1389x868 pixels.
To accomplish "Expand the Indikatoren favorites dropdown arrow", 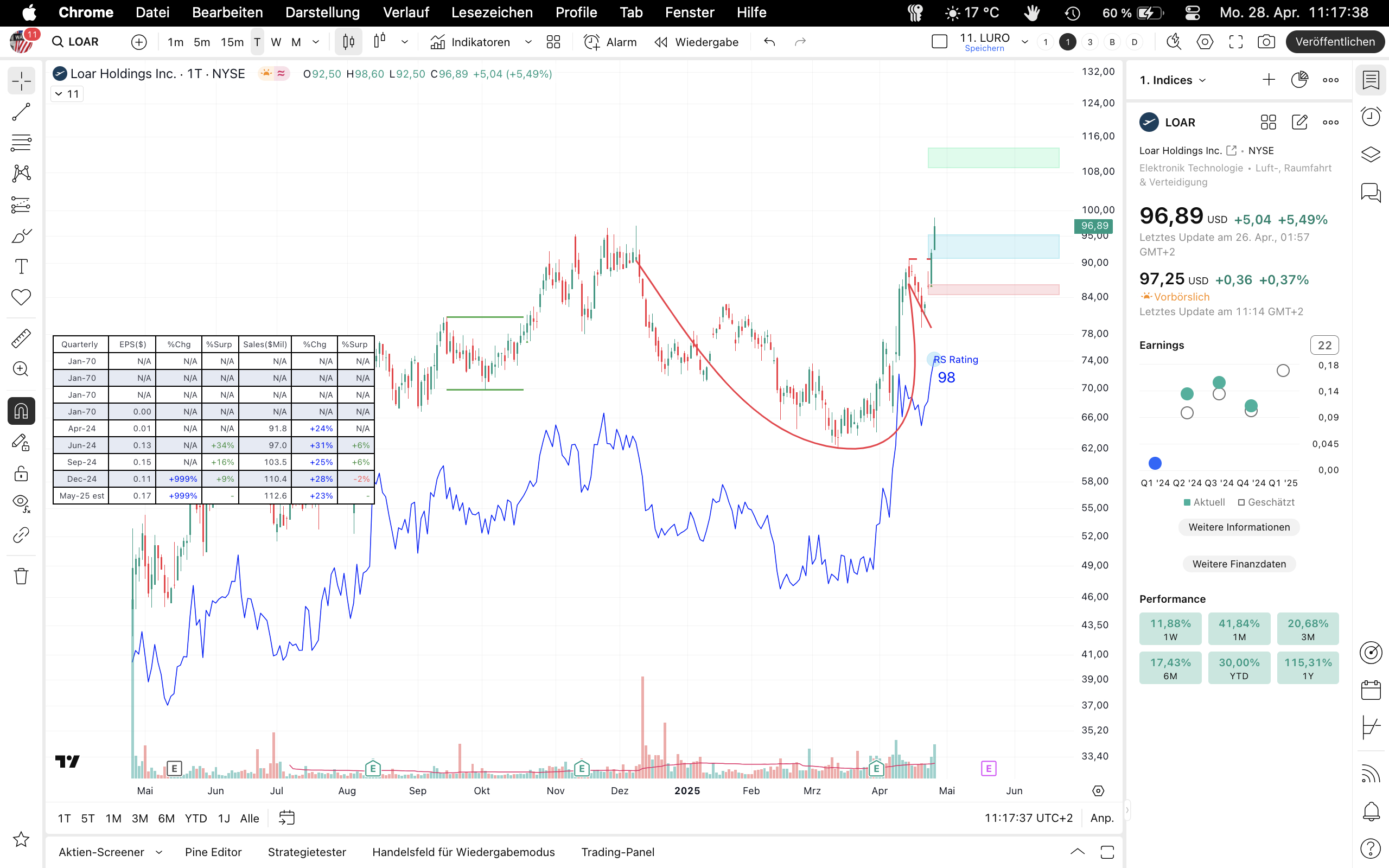I will tap(528, 42).
